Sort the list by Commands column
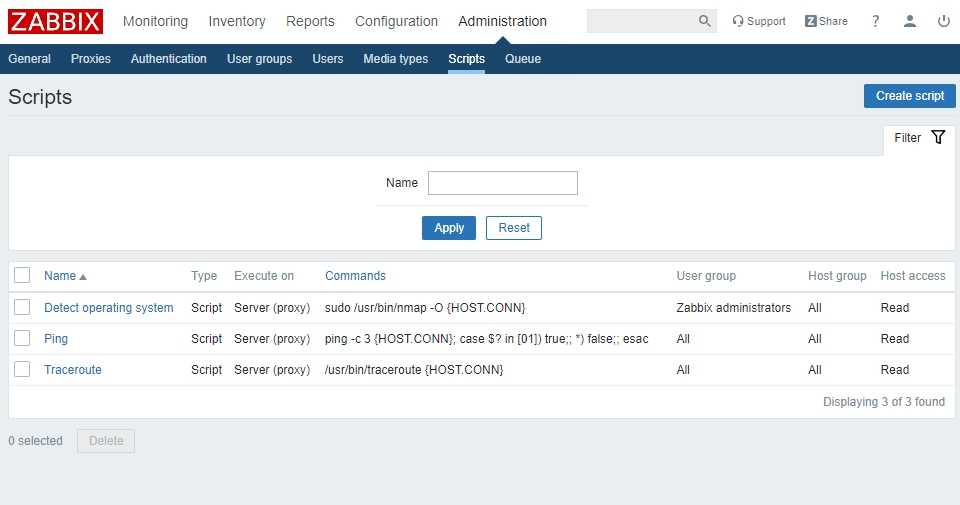The image size is (960, 505). point(355,276)
